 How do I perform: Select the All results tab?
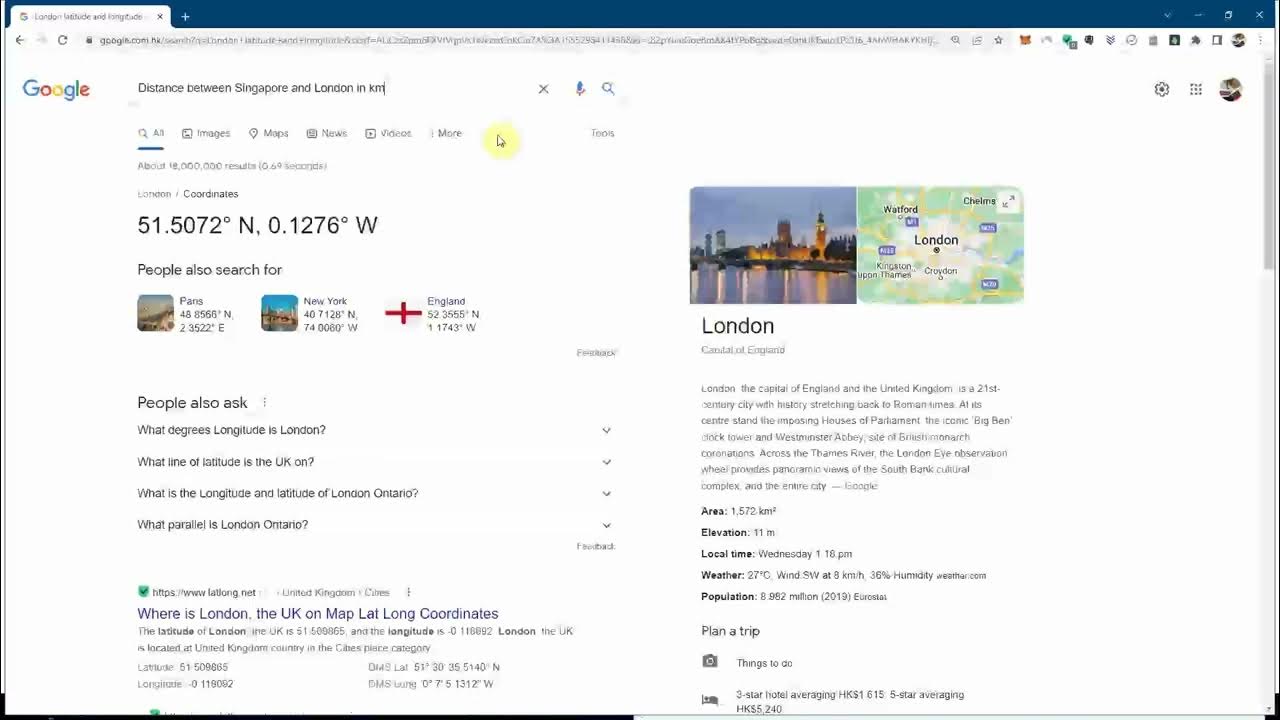click(x=151, y=133)
